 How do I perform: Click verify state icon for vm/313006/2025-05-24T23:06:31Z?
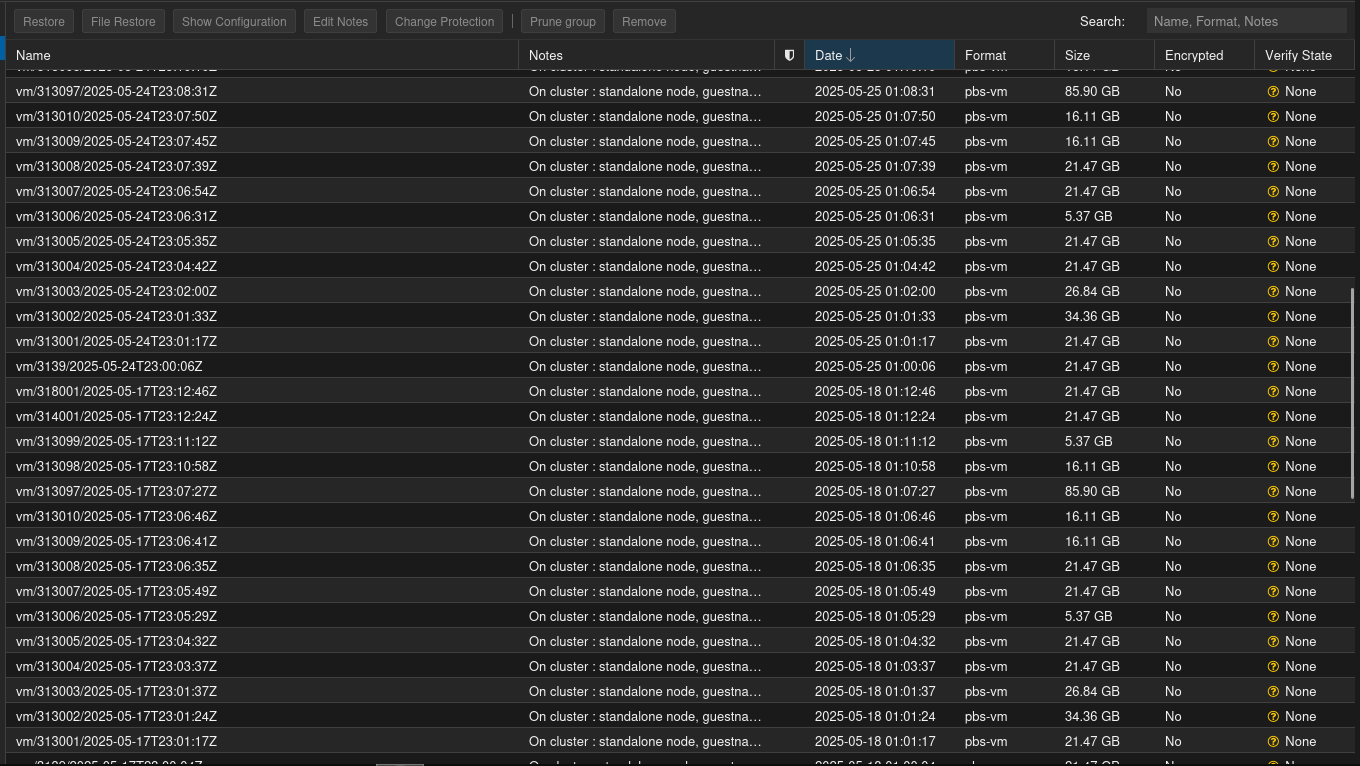click(x=1273, y=217)
